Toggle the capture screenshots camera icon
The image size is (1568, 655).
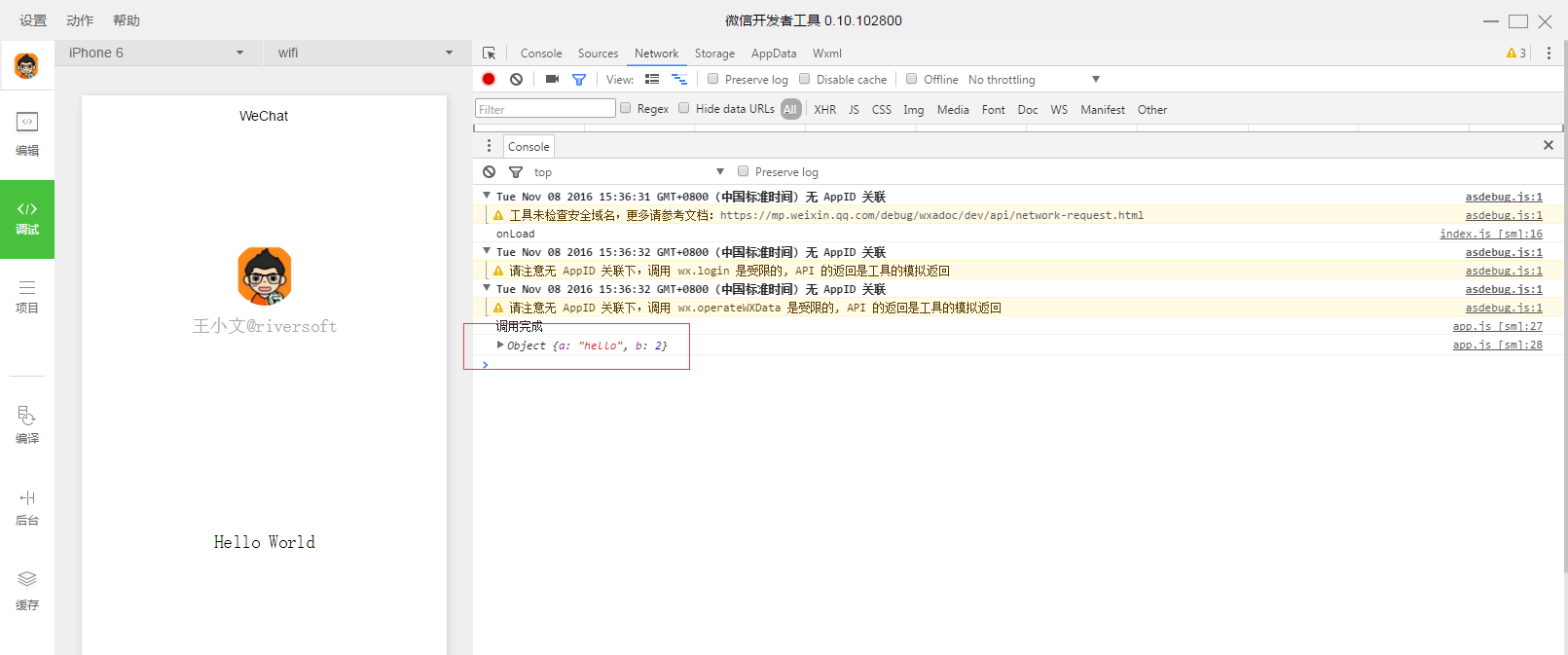click(552, 79)
